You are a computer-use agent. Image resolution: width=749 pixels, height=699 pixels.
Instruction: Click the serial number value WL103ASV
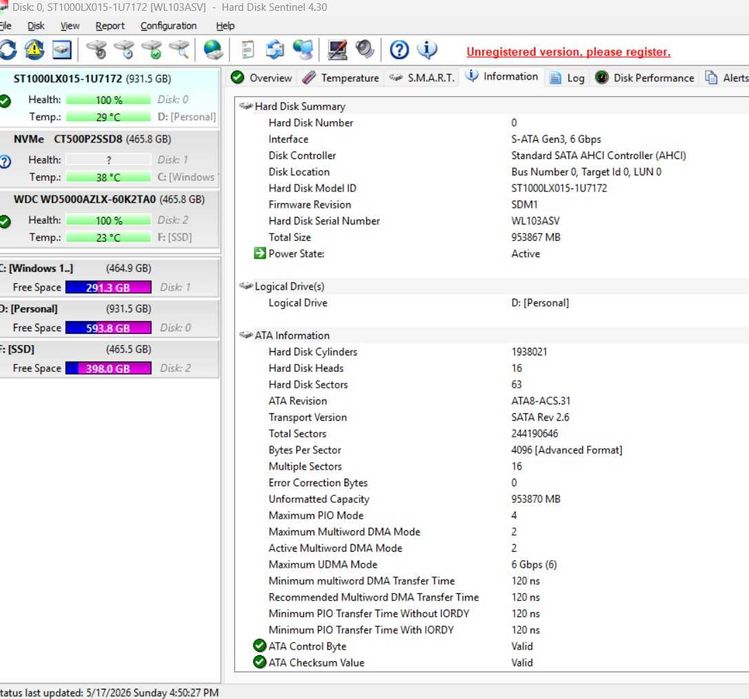[x=535, y=221]
